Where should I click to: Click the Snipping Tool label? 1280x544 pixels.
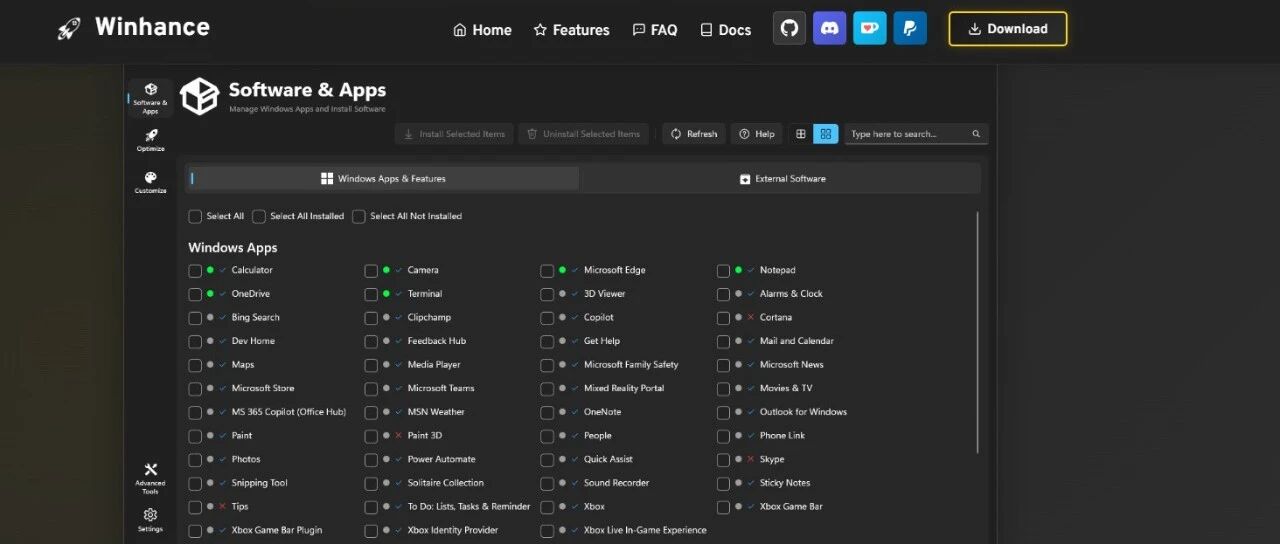click(260, 483)
